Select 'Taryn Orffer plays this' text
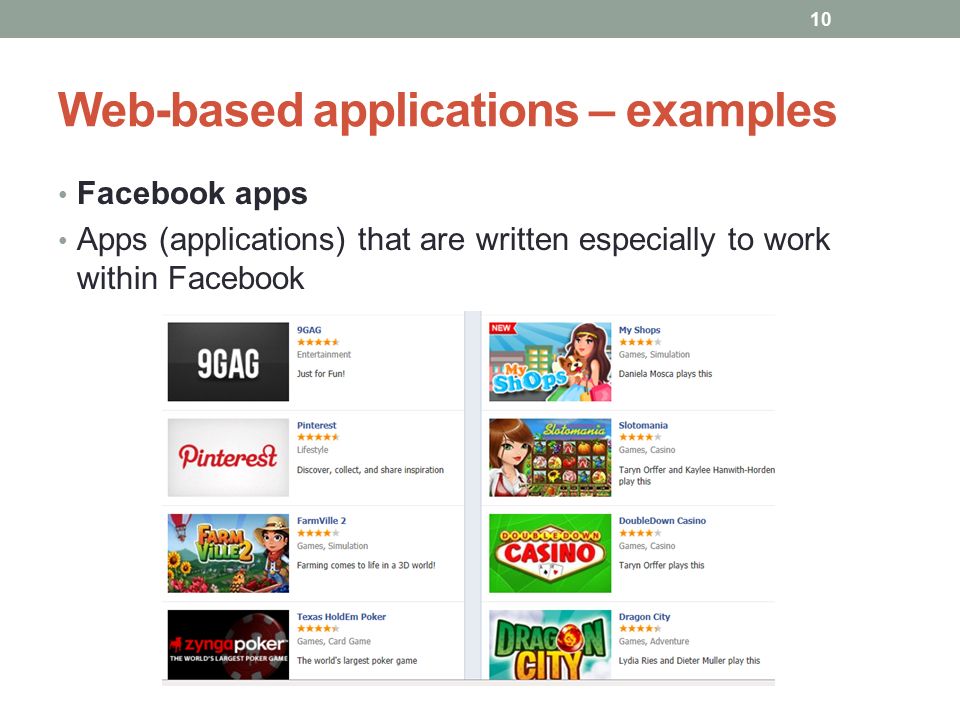The height and width of the screenshot is (720, 960). (x=661, y=566)
